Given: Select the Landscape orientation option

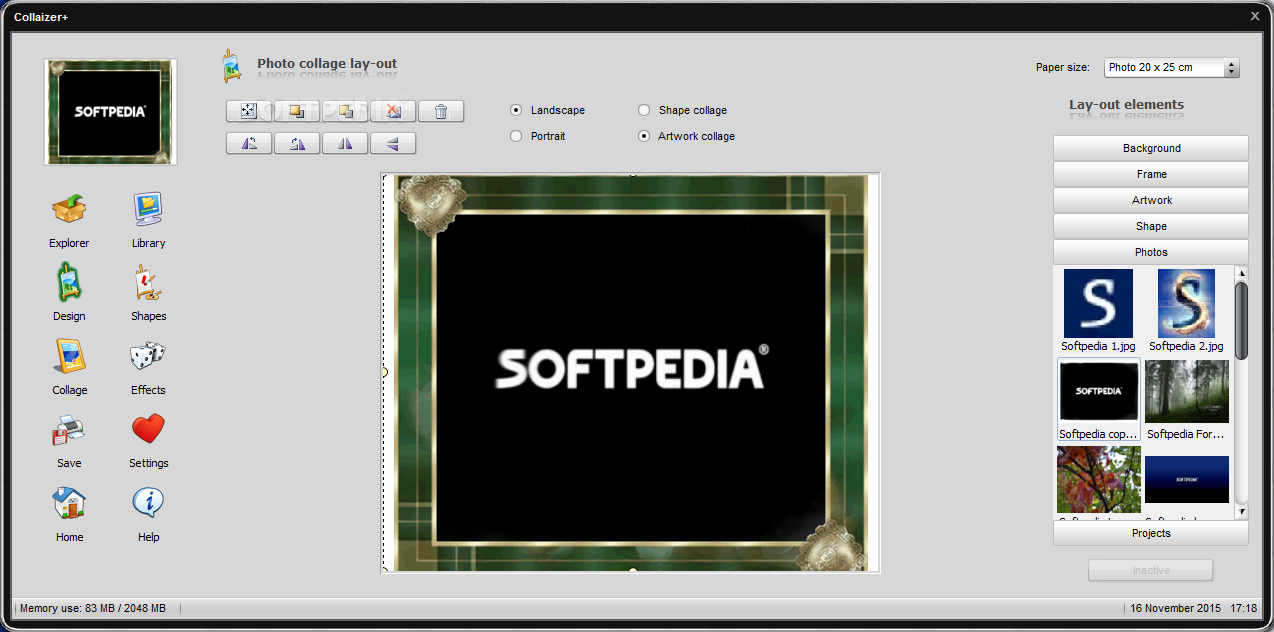Looking at the screenshot, I should coord(516,110).
